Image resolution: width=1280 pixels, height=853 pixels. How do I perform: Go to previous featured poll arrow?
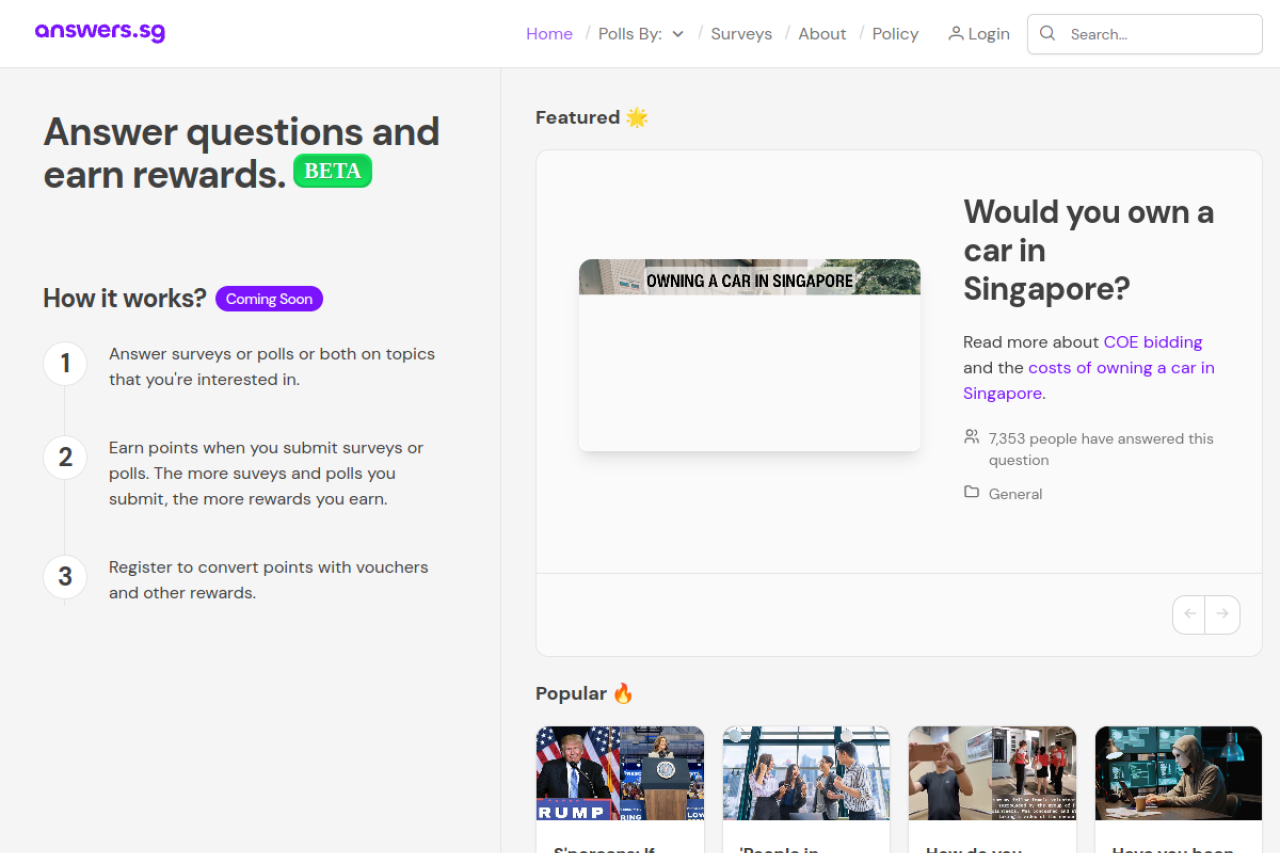1189,614
